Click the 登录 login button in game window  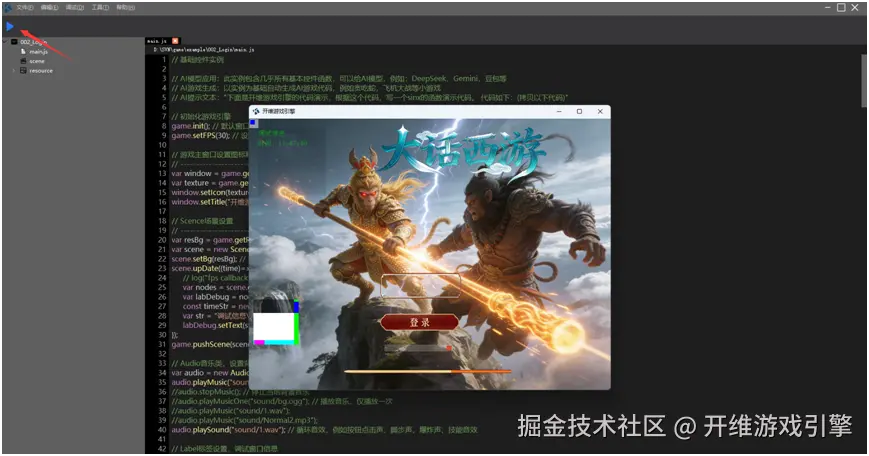pos(420,322)
